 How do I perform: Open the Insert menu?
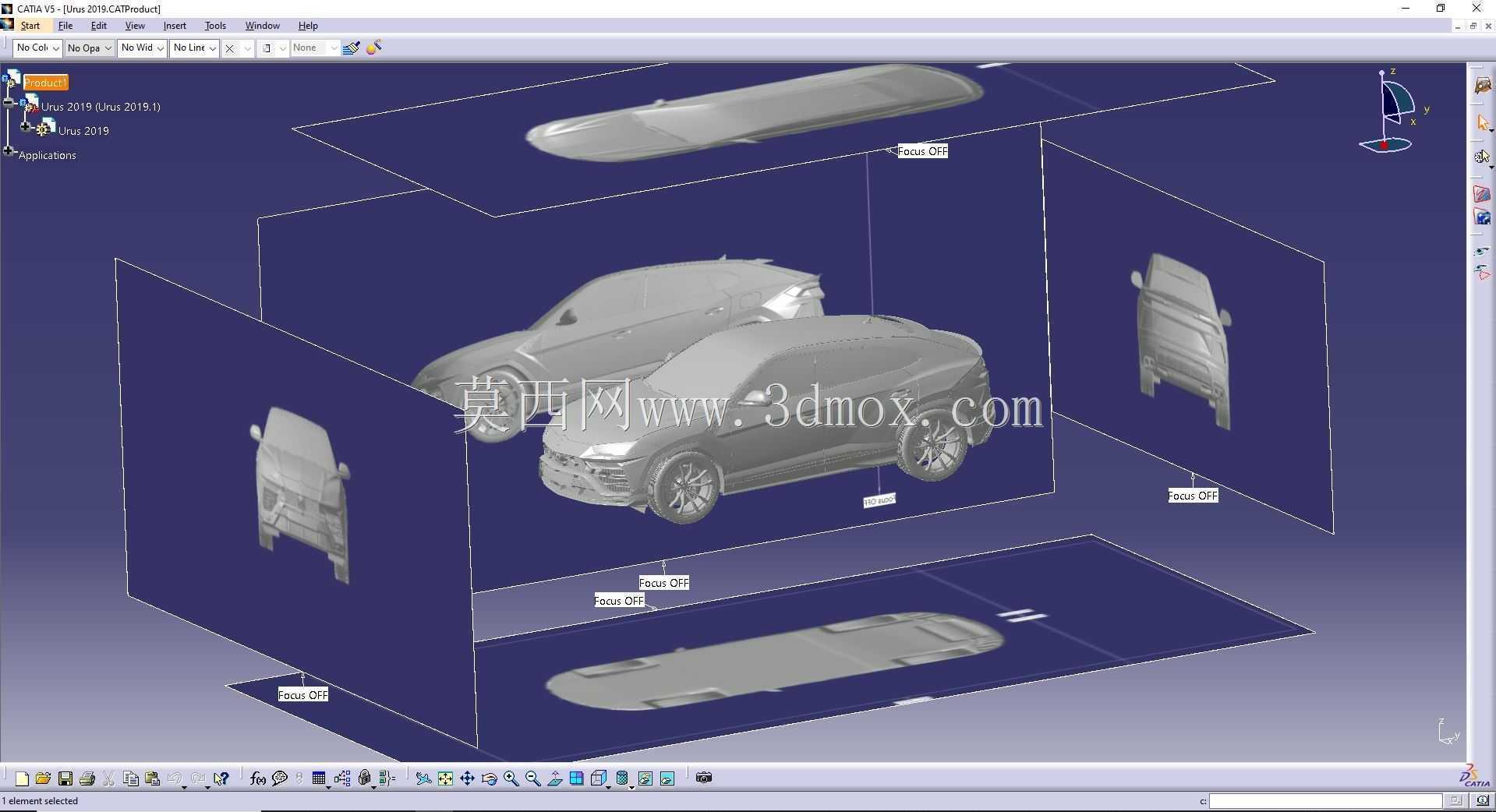point(175,26)
